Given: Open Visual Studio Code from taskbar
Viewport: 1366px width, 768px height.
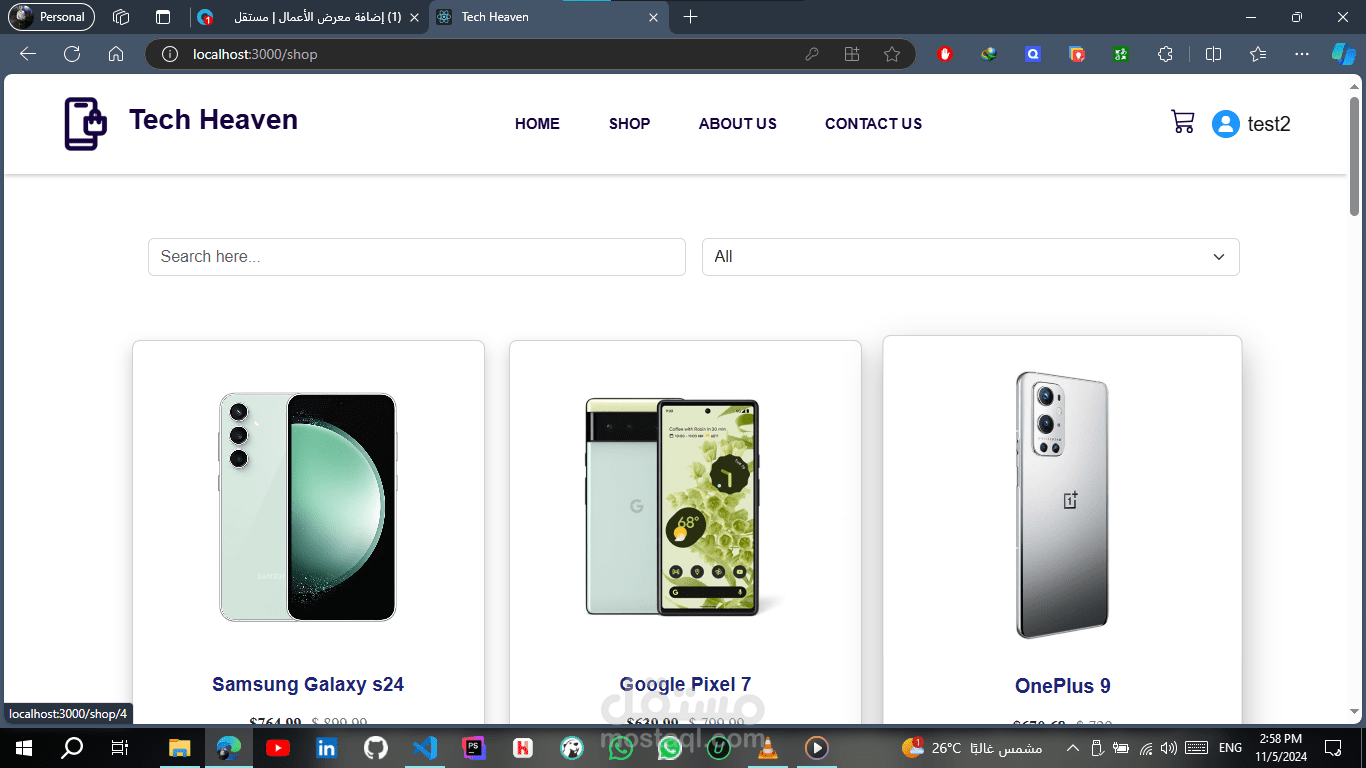Looking at the screenshot, I should 424,747.
